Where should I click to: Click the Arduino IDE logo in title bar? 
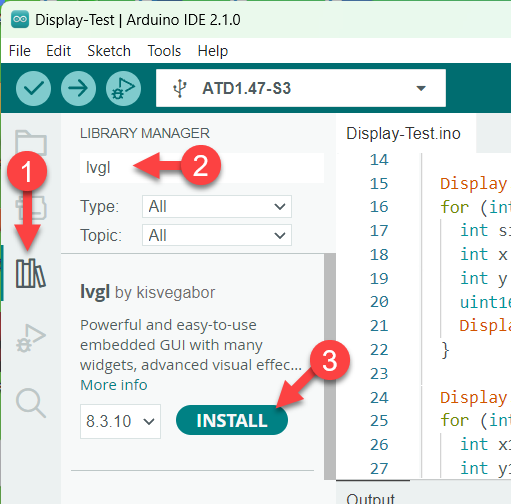(x=20, y=19)
